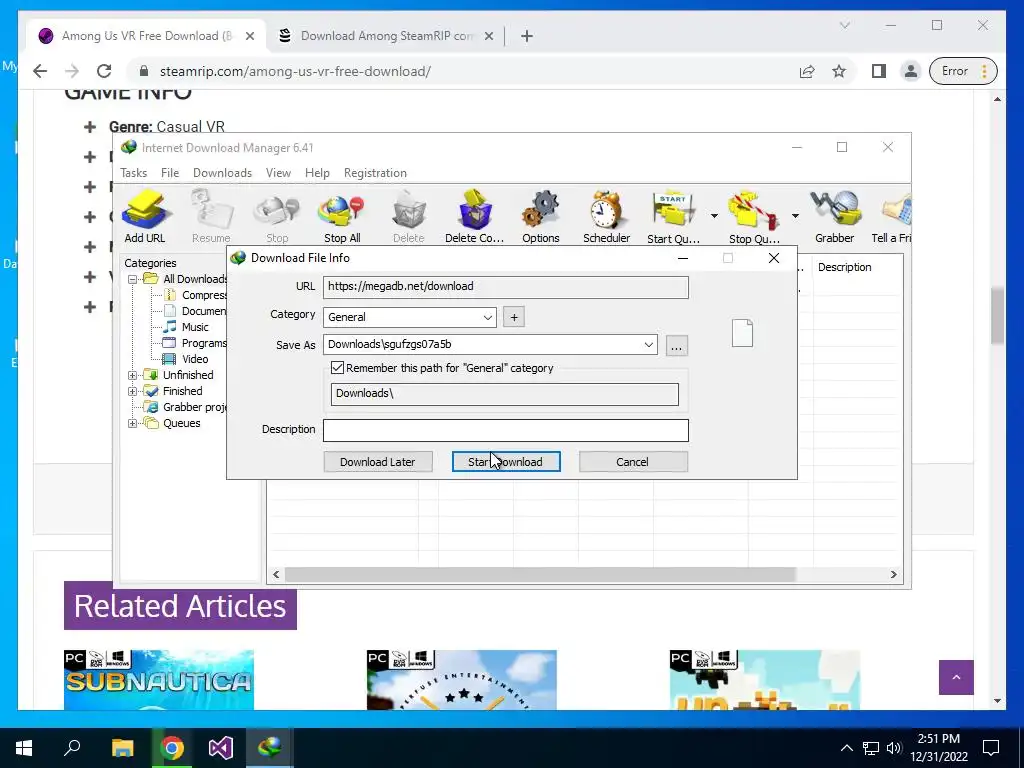Open the Help menu in IDM
Image resolution: width=1024 pixels, height=768 pixels.
[x=317, y=173]
